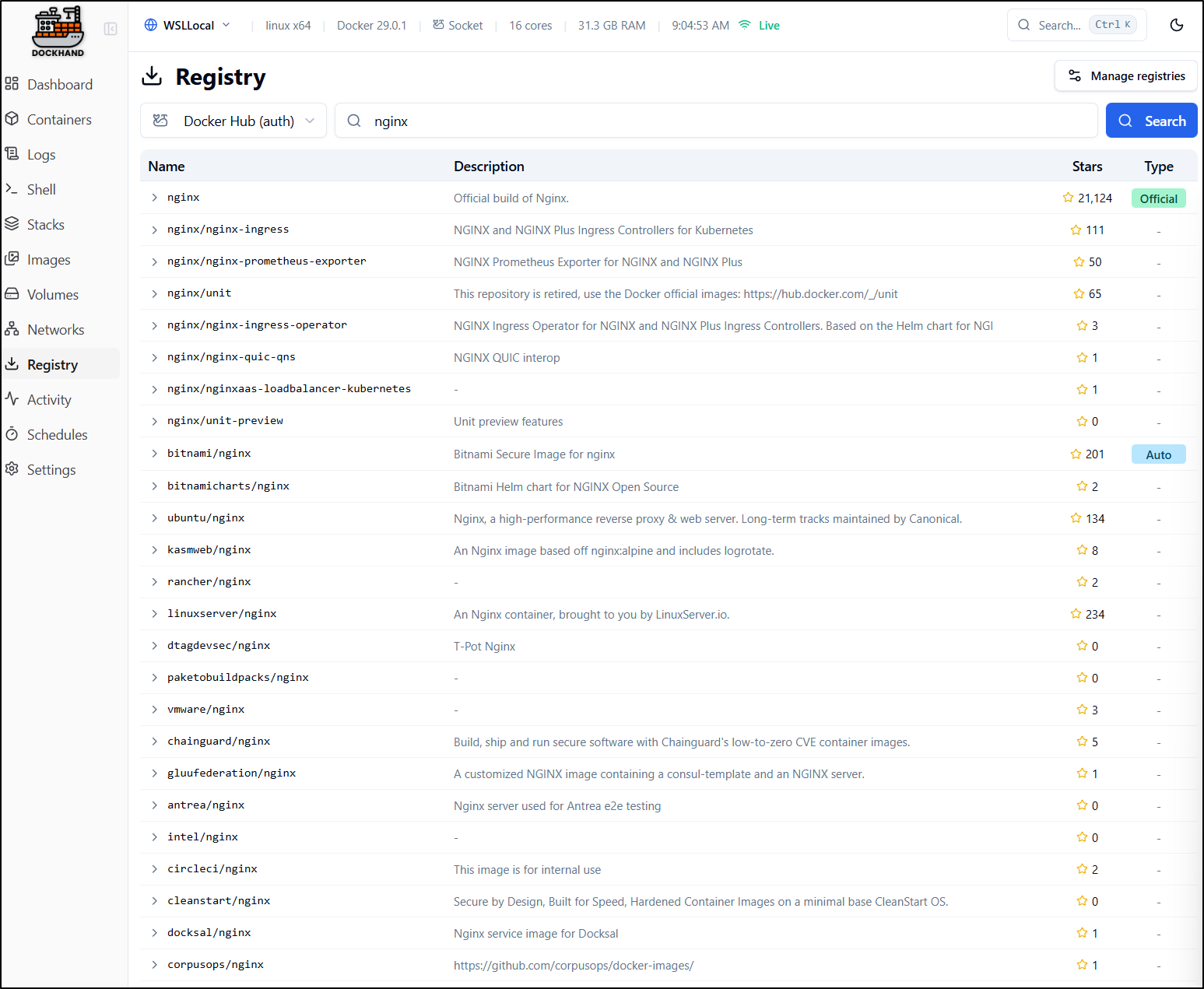Click the Volumes drive icon in the sidebar
This screenshot has height=989, width=1204.
[12, 294]
